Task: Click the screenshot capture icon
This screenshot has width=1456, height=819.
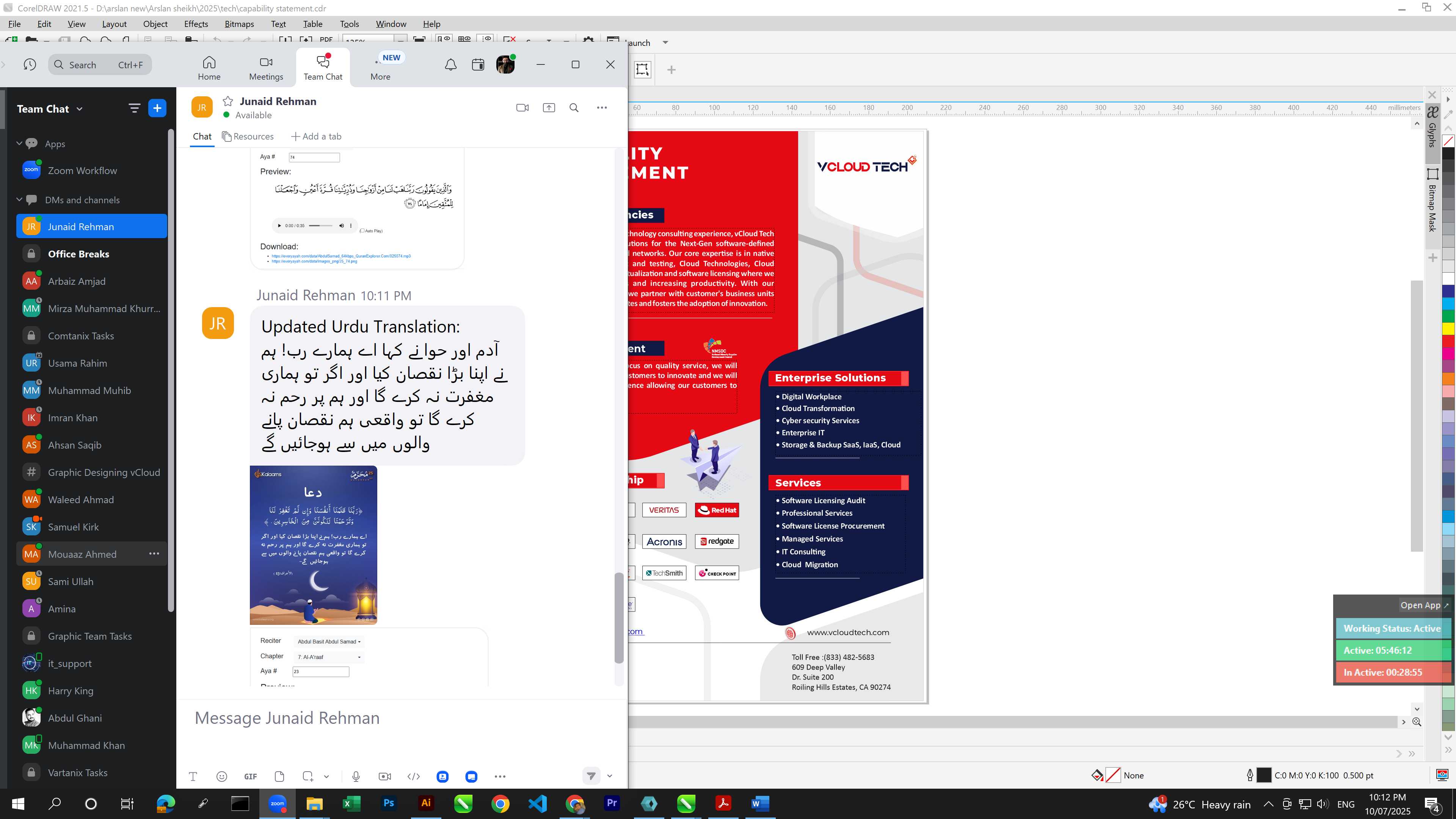Action: pyautogui.click(x=308, y=776)
